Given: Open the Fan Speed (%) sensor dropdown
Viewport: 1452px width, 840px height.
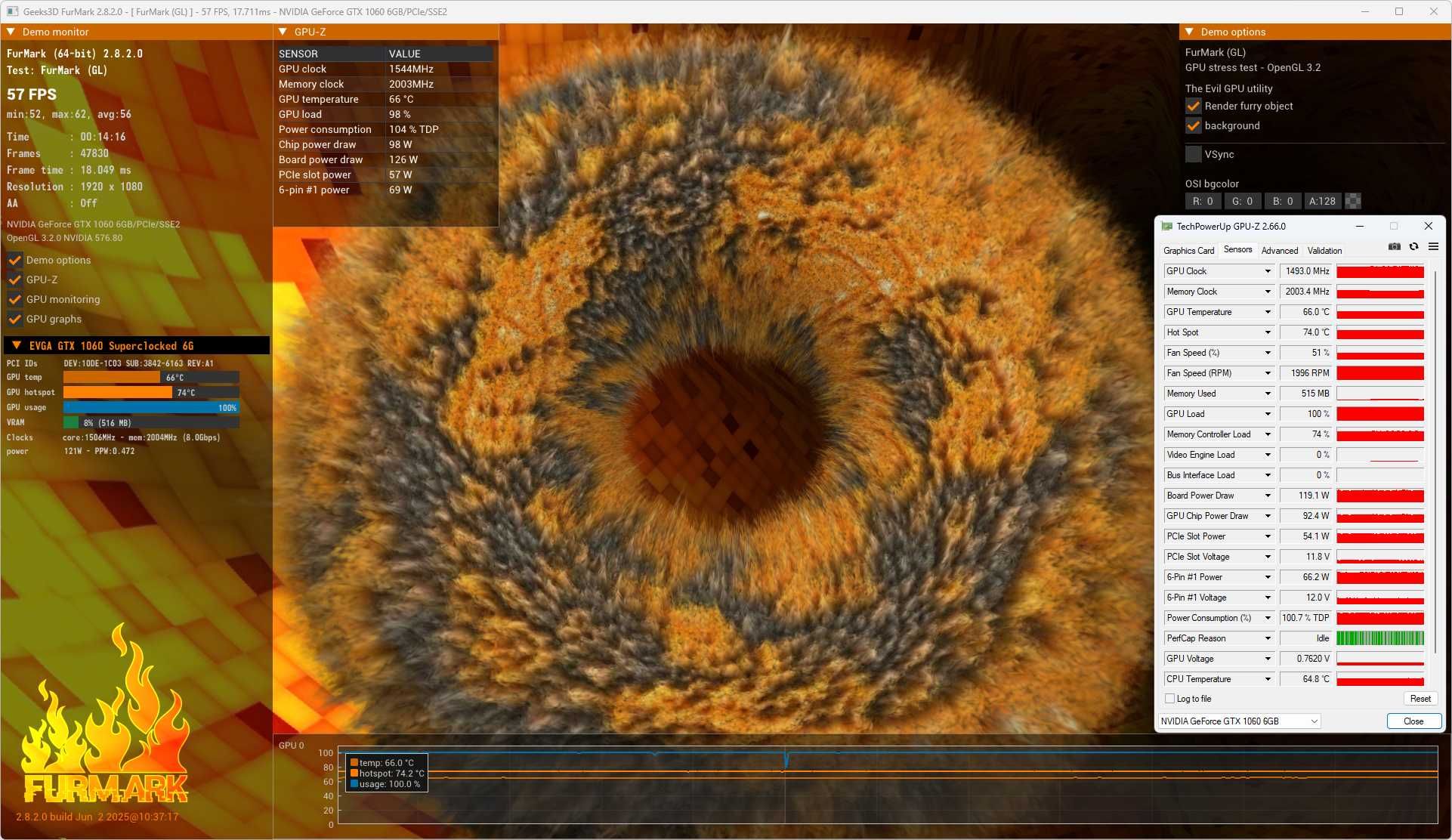Looking at the screenshot, I should (x=1268, y=353).
